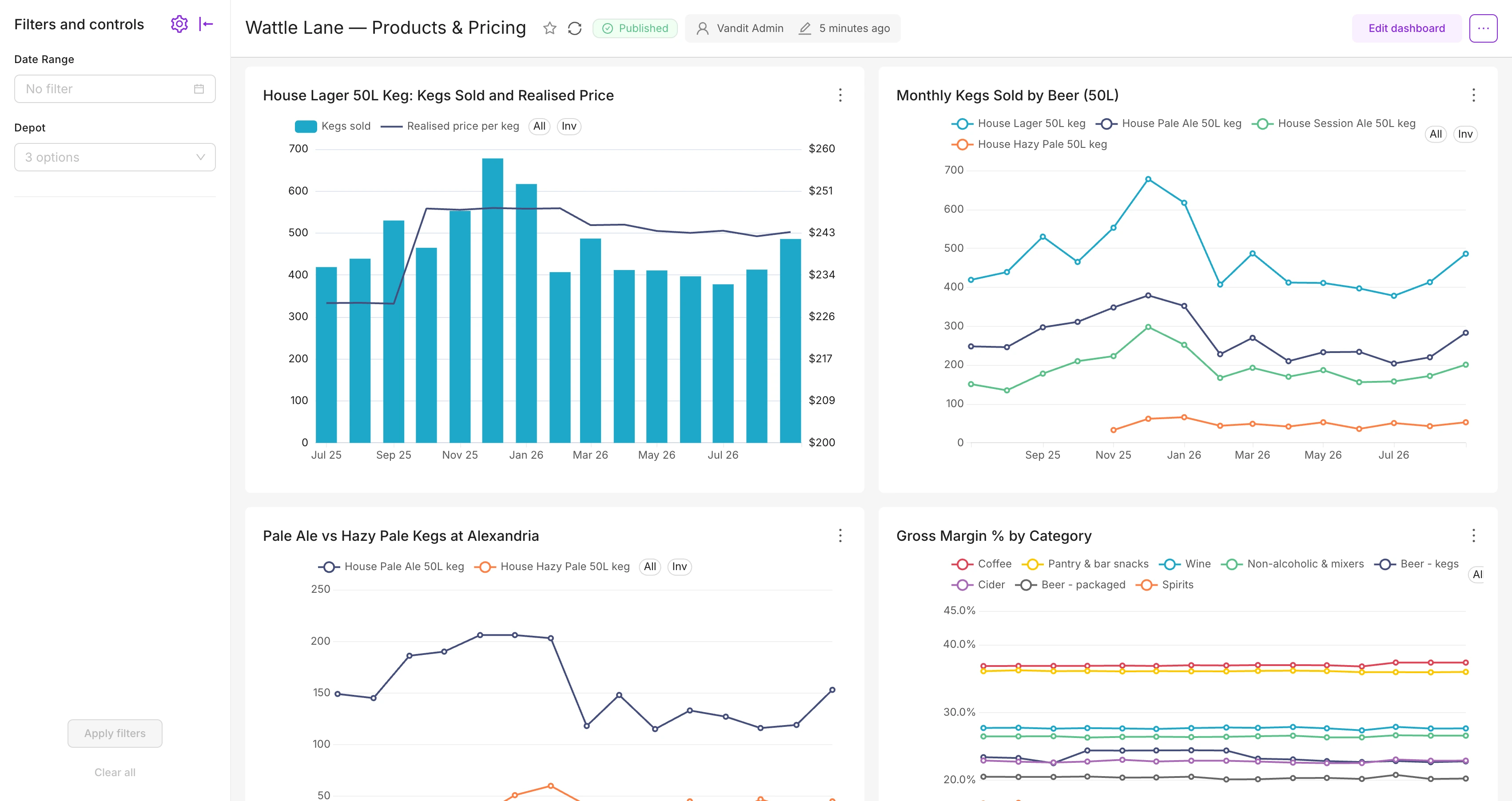Select All in House Lager chart legend

click(x=539, y=126)
